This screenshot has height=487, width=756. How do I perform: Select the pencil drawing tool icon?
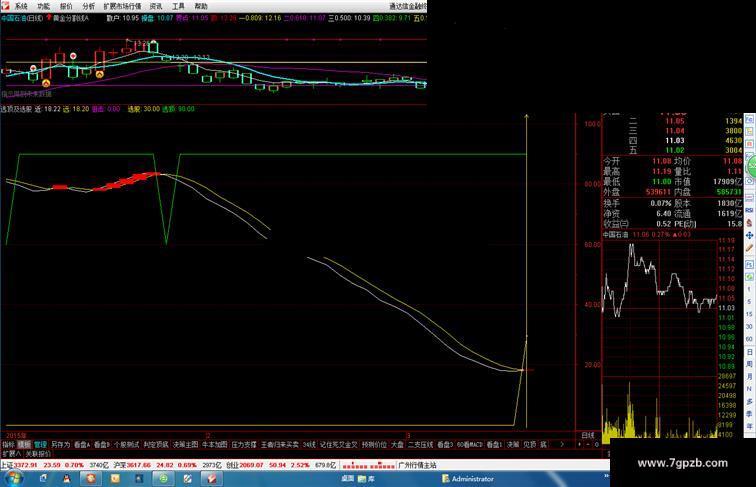point(749,248)
